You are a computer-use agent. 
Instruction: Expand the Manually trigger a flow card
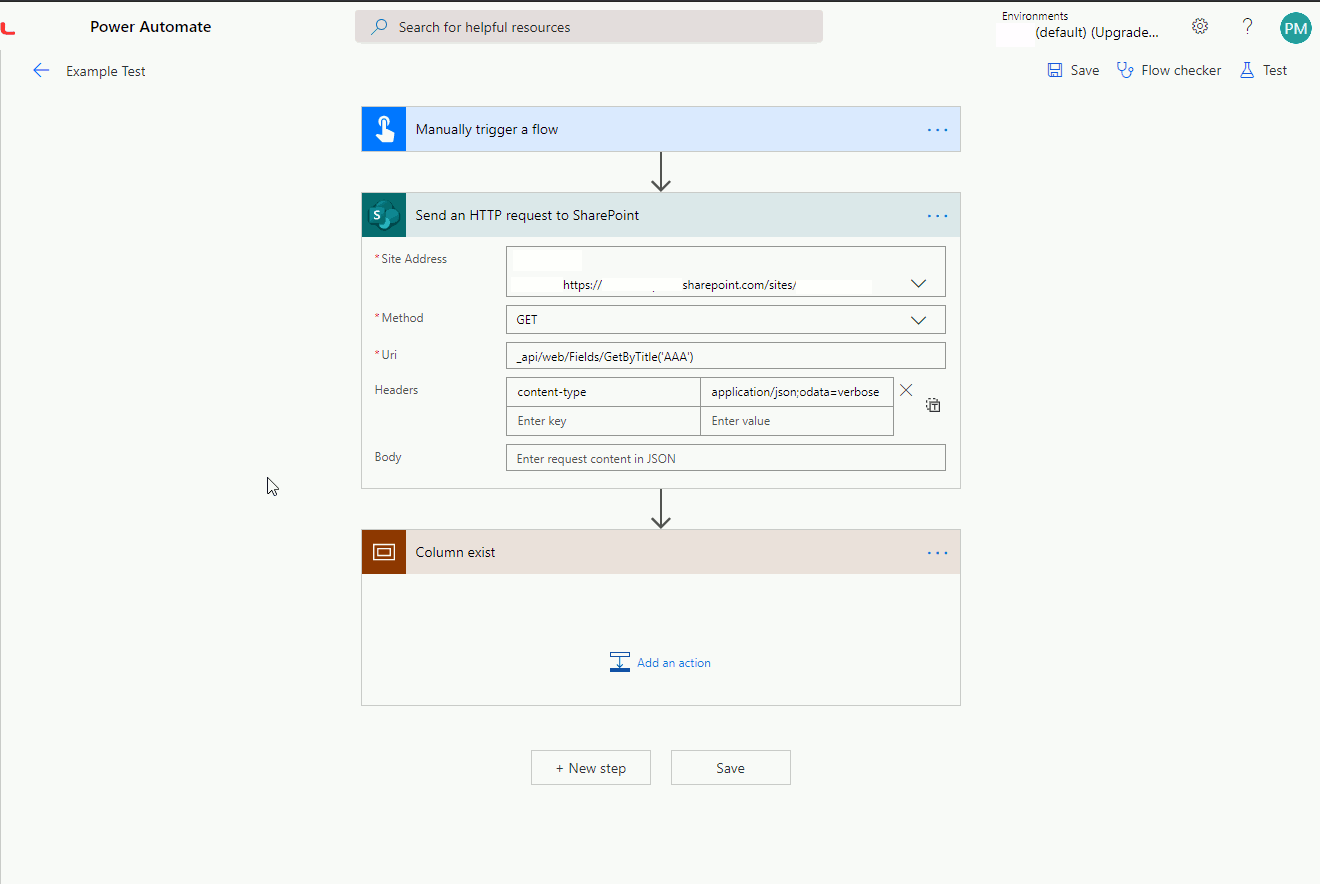click(661, 129)
